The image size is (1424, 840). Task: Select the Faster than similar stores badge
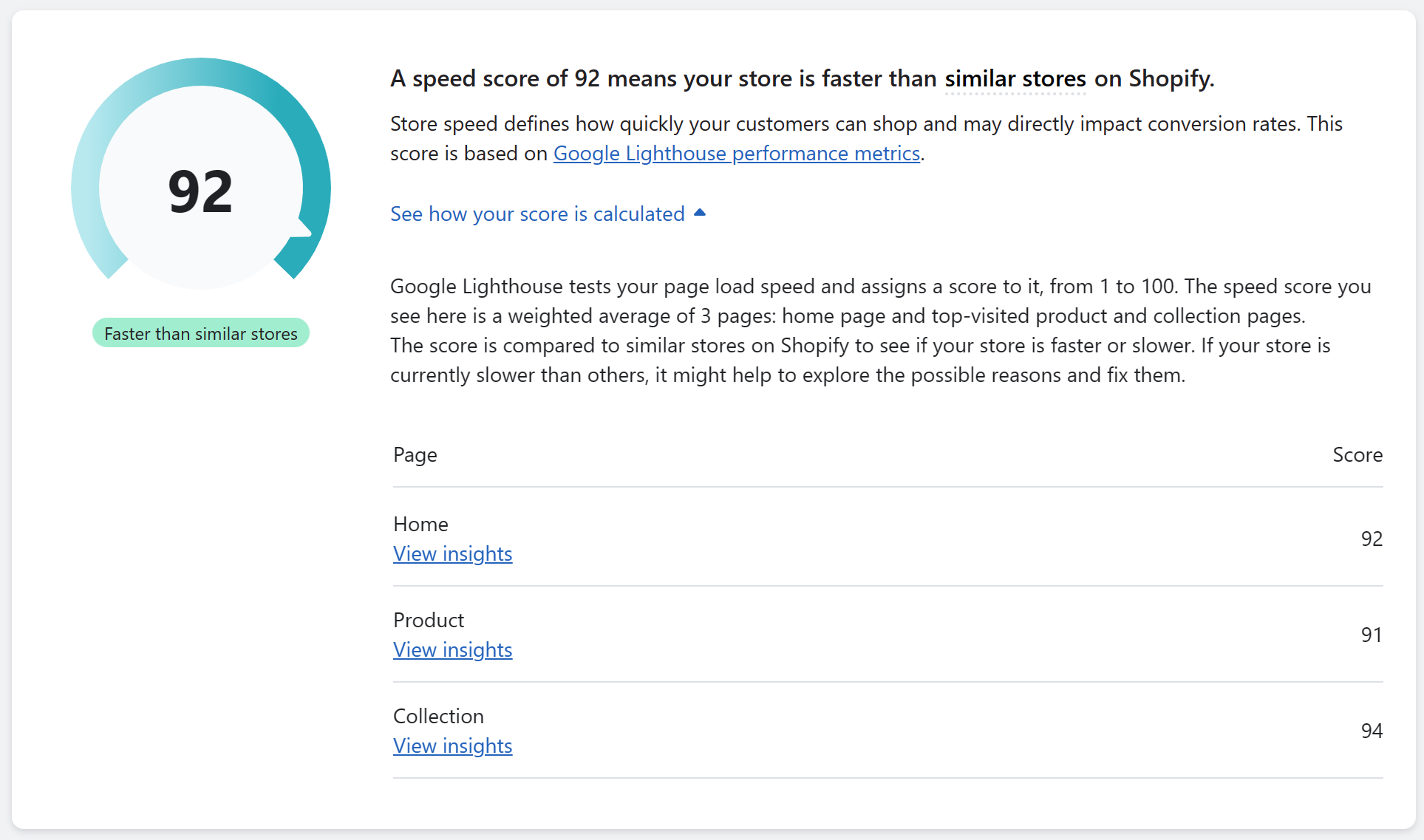[201, 333]
